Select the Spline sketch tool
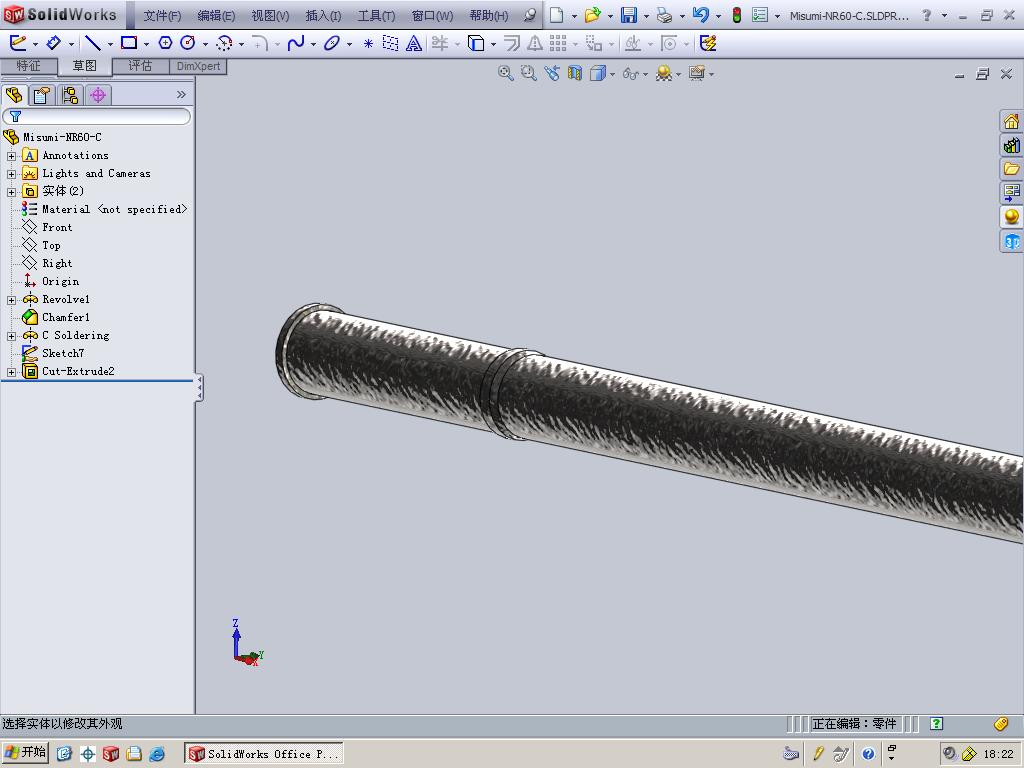 click(x=296, y=43)
